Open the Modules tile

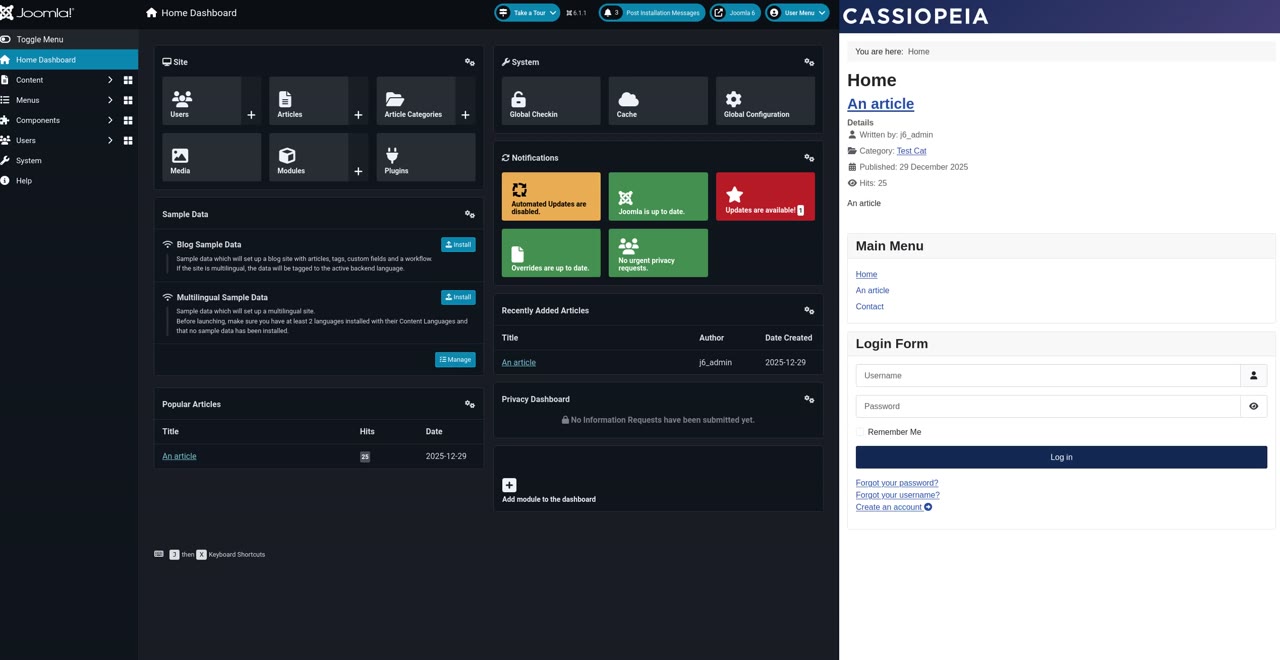pos(309,157)
